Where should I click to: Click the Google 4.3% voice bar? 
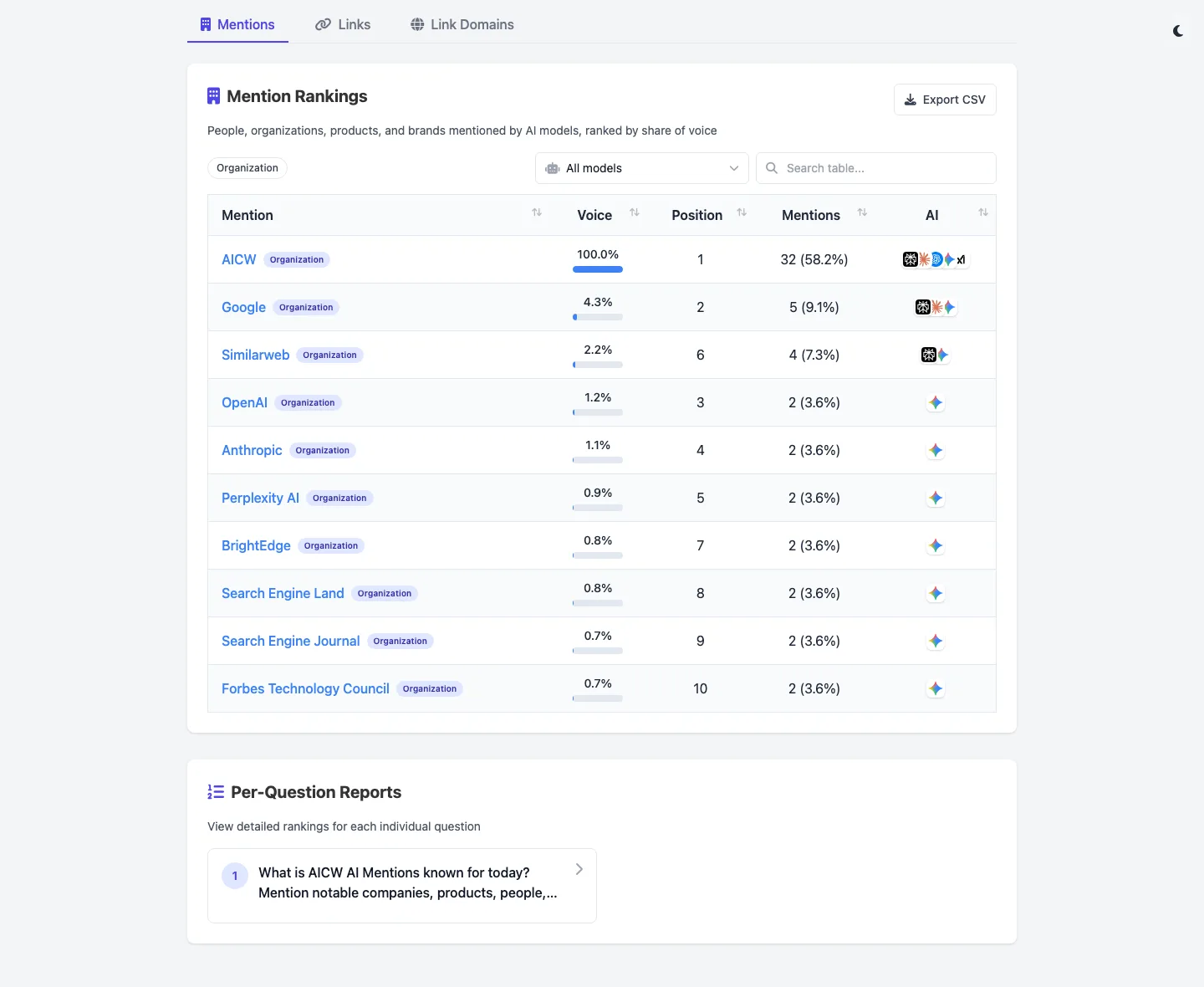(x=598, y=317)
